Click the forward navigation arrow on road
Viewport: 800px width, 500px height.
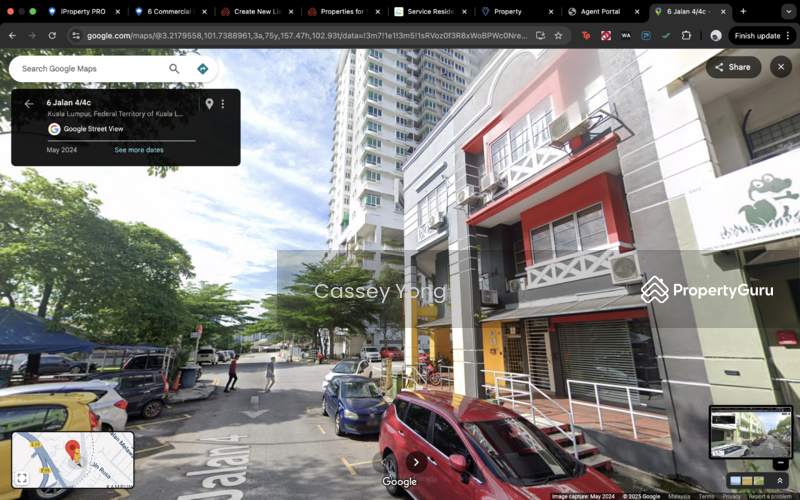[416, 461]
